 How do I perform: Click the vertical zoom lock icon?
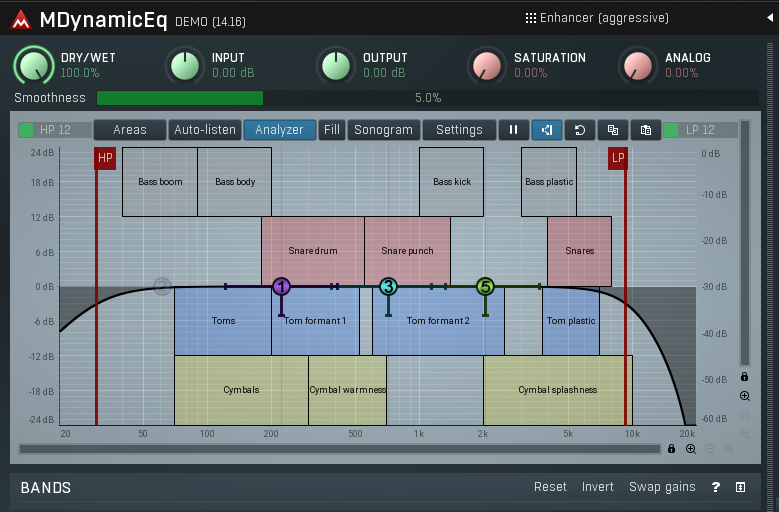click(x=744, y=376)
